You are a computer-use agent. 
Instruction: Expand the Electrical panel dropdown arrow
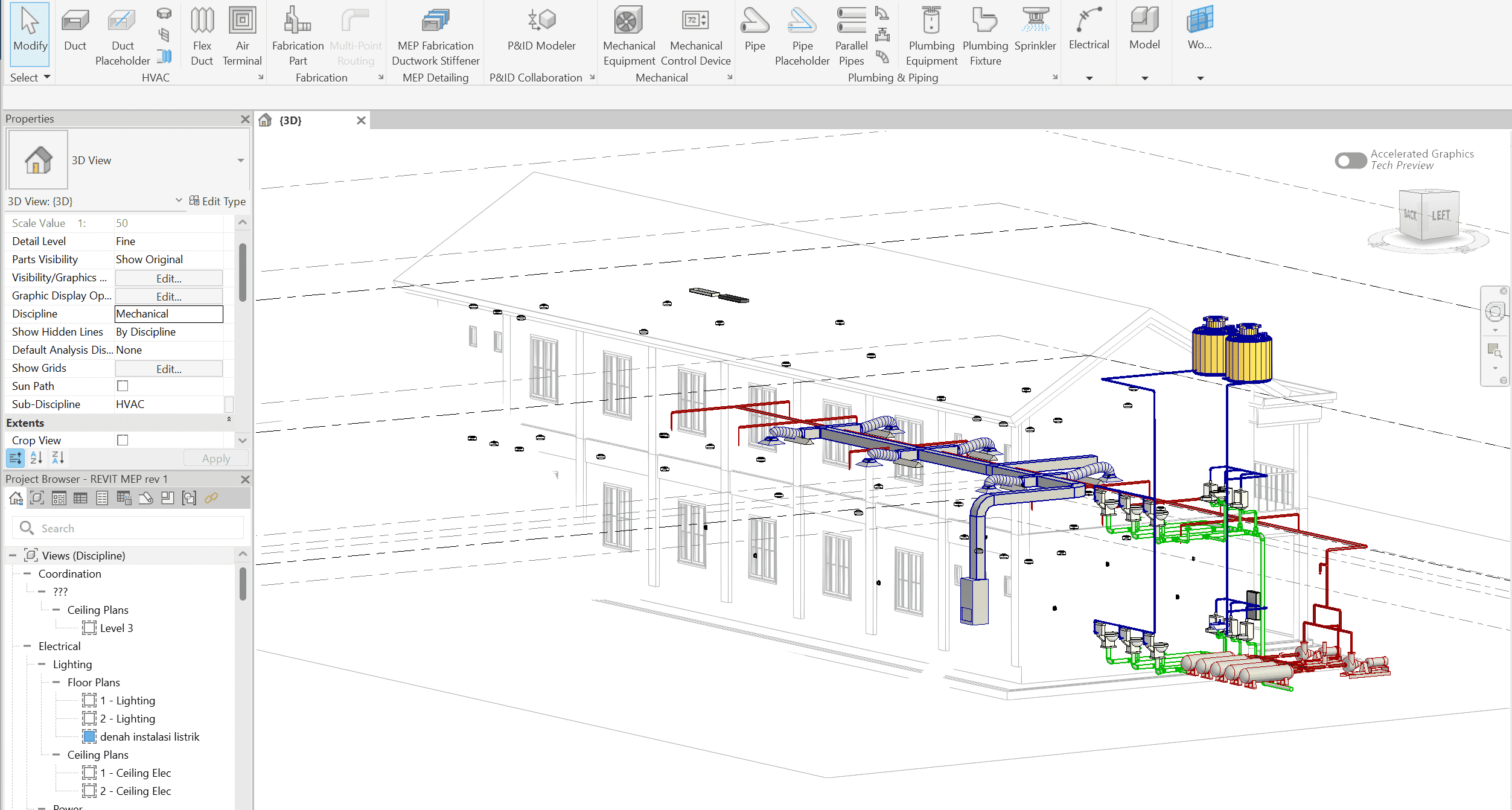[x=1089, y=78]
